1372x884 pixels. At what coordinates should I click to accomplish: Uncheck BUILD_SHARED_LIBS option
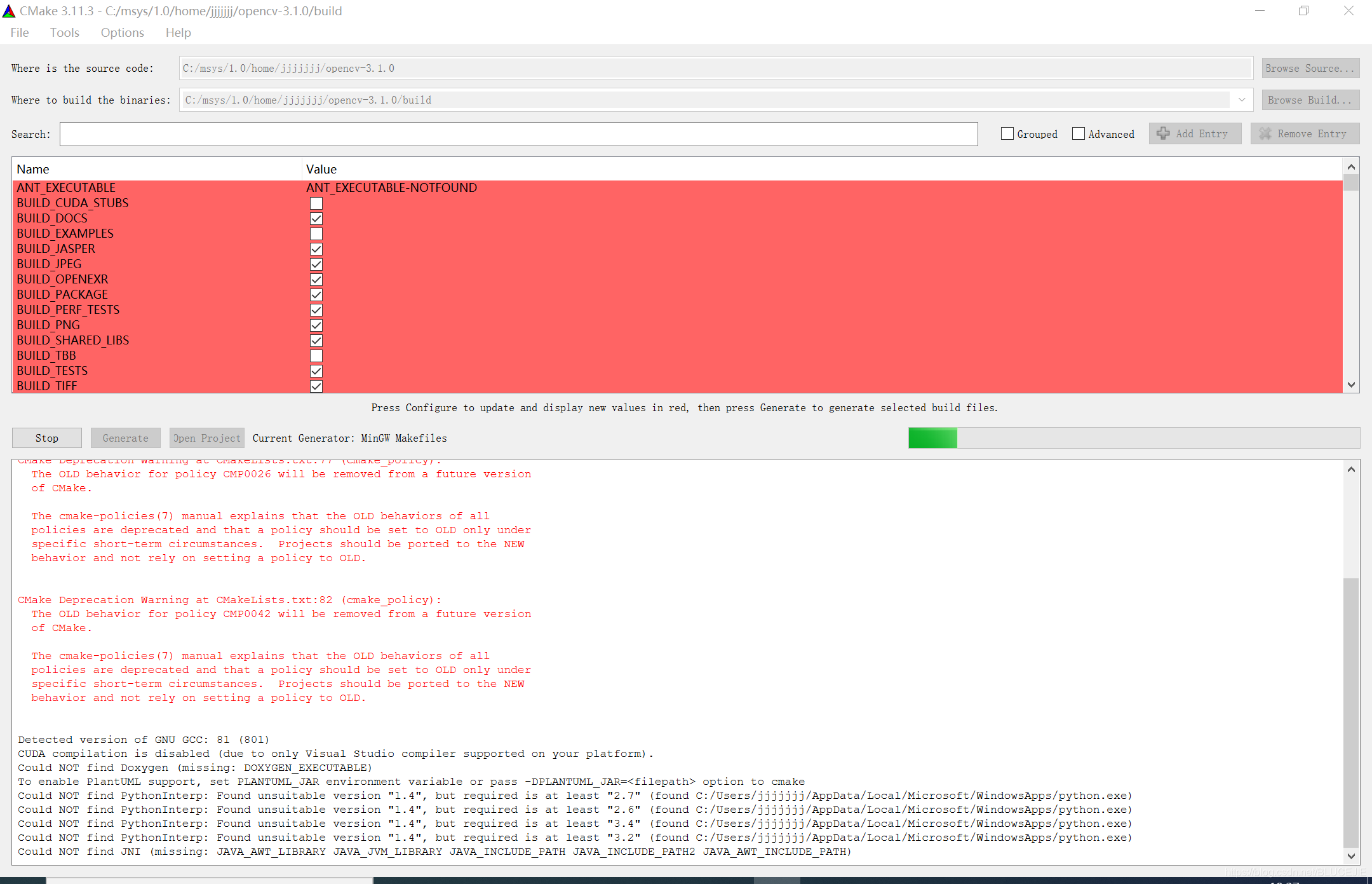coord(316,340)
